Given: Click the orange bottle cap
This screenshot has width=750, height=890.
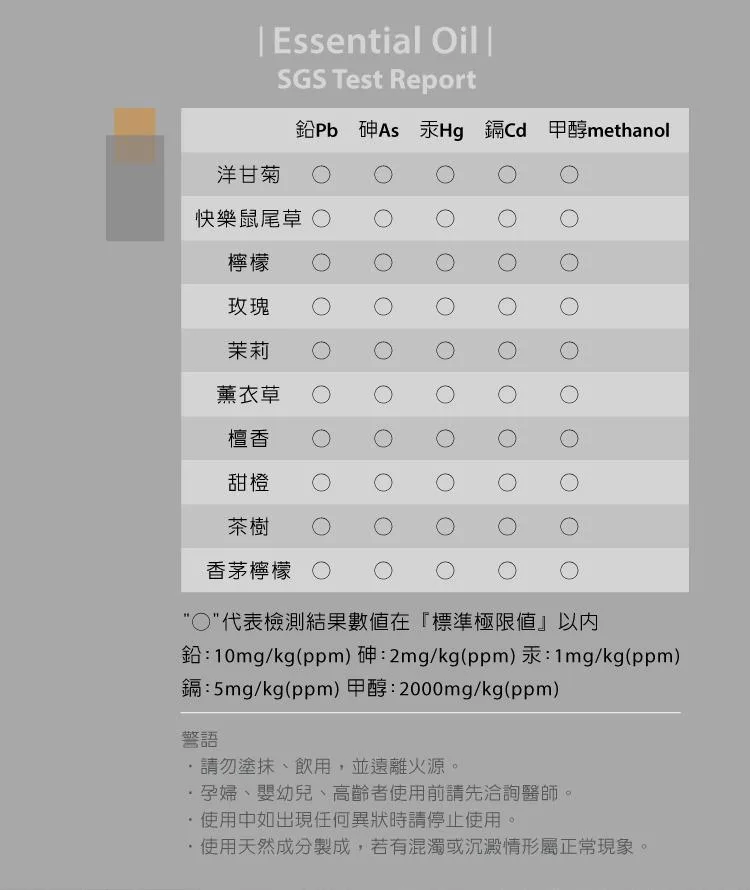Looking at the screenshot, I should 135,122.
